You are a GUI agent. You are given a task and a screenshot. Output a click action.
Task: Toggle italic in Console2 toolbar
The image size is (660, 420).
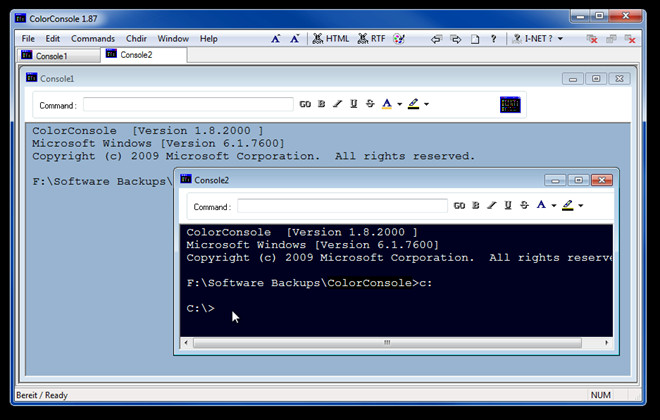(x=492, y=205)
